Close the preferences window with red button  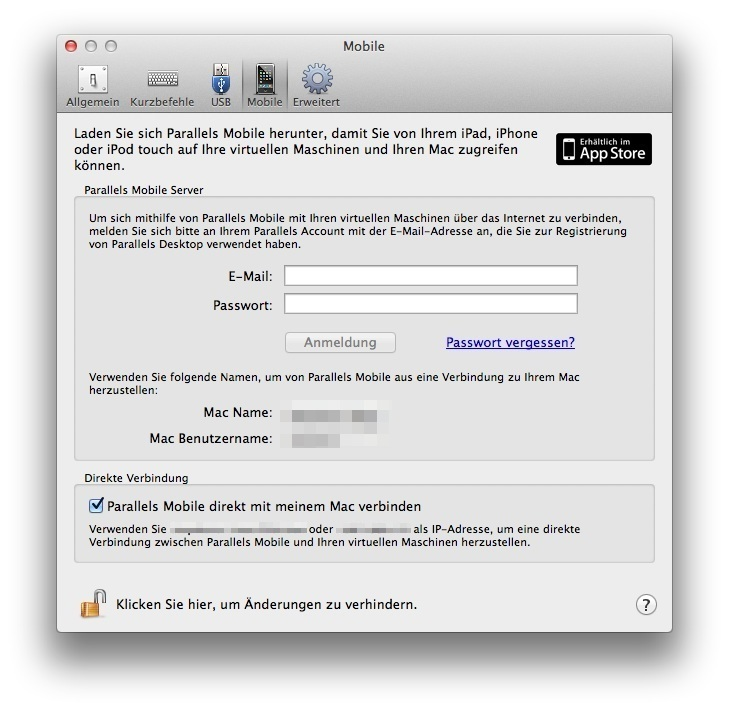[71, 46]
